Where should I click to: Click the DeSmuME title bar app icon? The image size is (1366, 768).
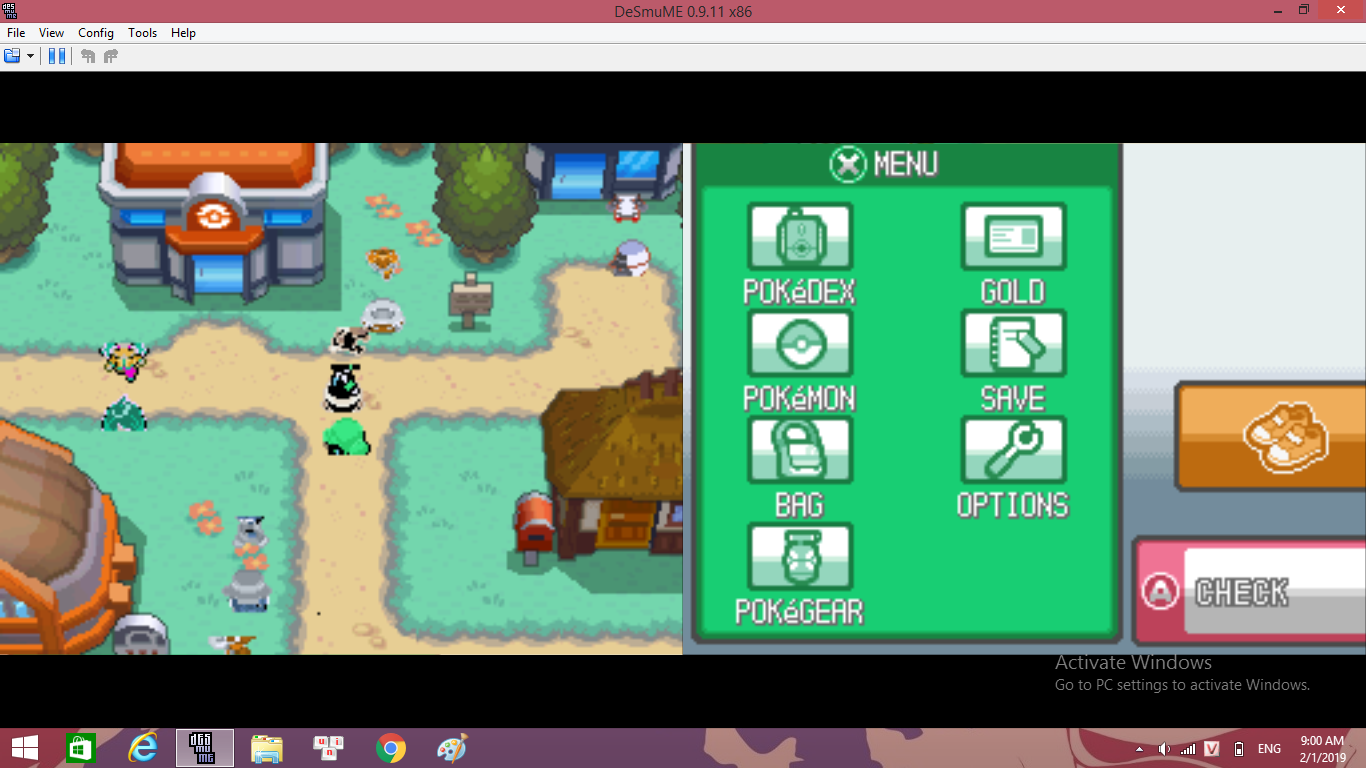pos(10,11)
